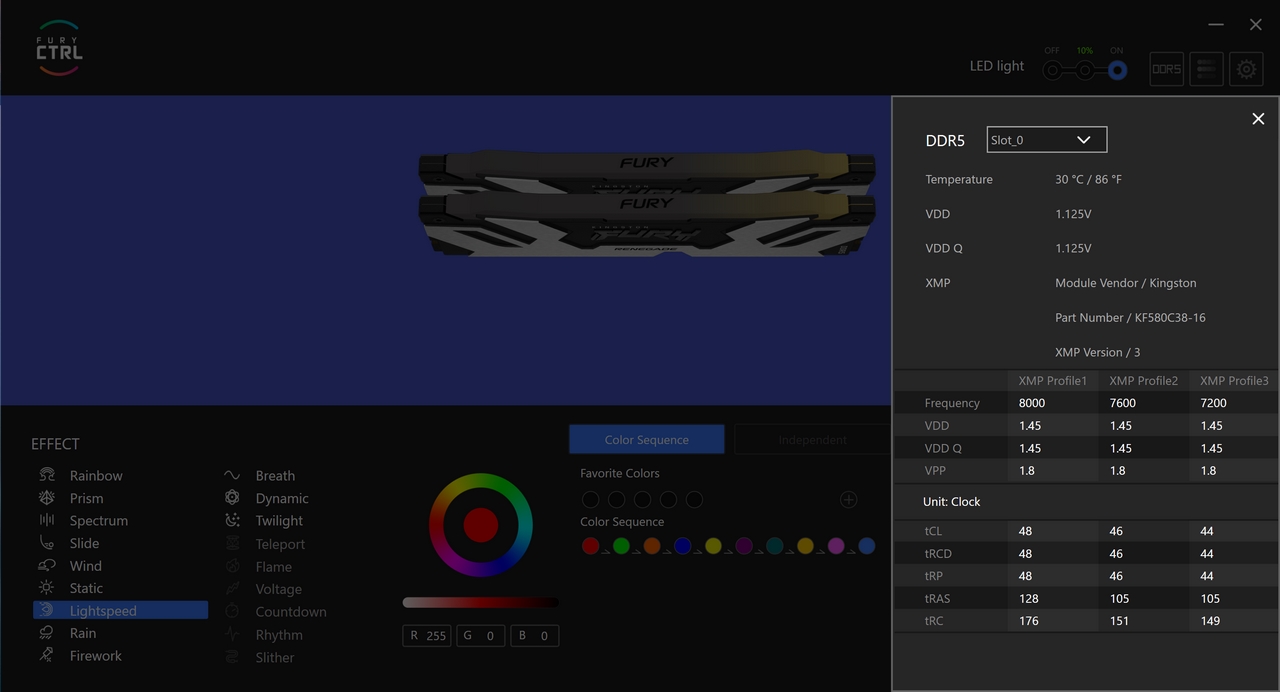The width and height of the screenshot is (1280, 692).
Task: Click the color wheel hue ring
Action: tap(481, 482)
